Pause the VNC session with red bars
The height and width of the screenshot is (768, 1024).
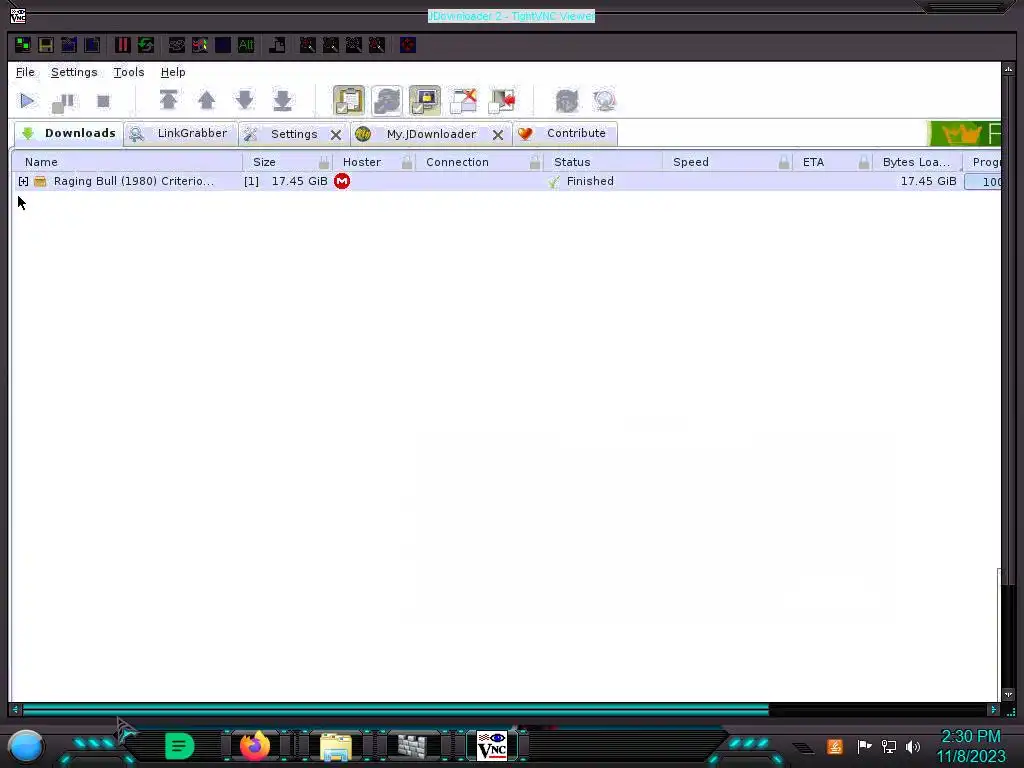[x=122, y=44]
